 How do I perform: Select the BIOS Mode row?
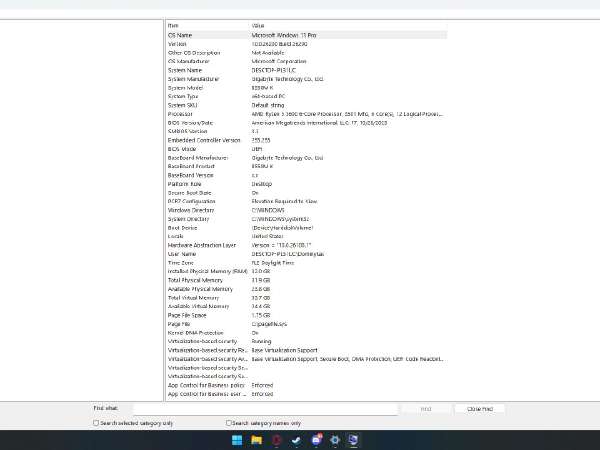(x=307, y=149)
